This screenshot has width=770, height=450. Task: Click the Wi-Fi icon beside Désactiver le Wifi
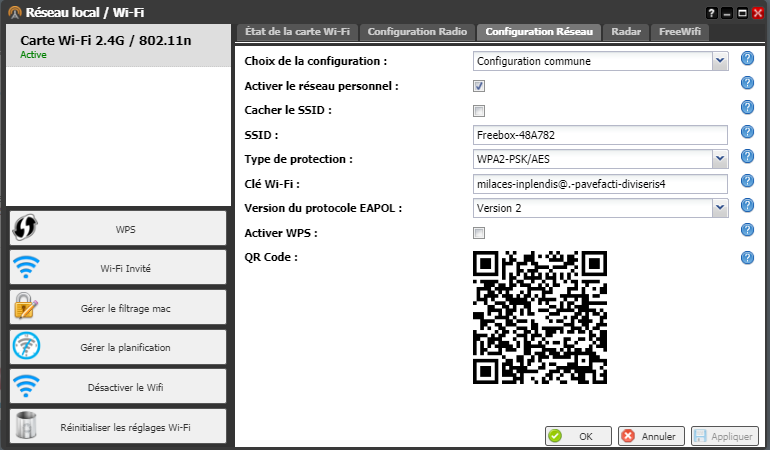pyautogui.click(x=26, y=386)
